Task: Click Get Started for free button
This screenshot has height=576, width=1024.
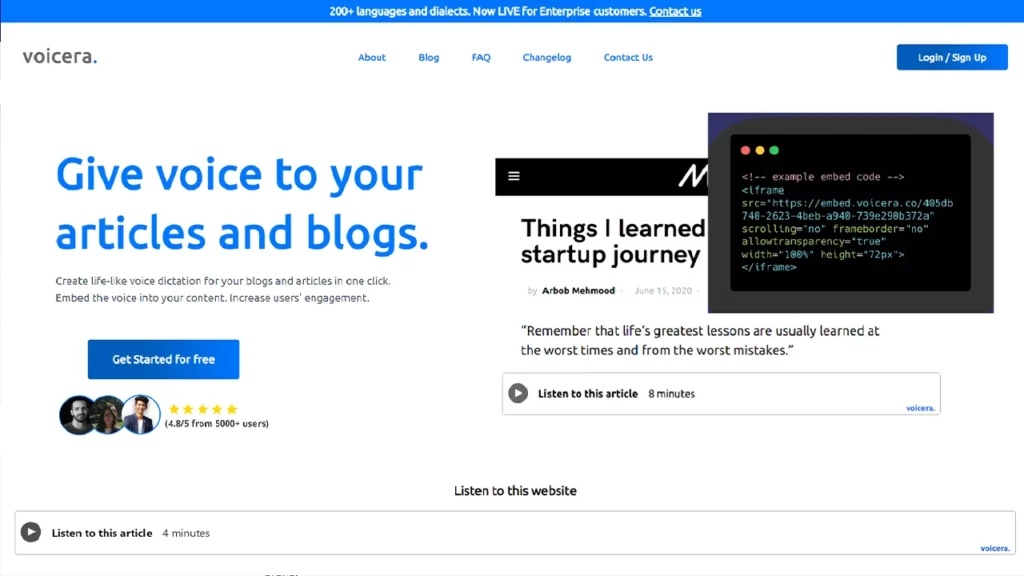Action: pyautogui.click(x=163, y=359)
